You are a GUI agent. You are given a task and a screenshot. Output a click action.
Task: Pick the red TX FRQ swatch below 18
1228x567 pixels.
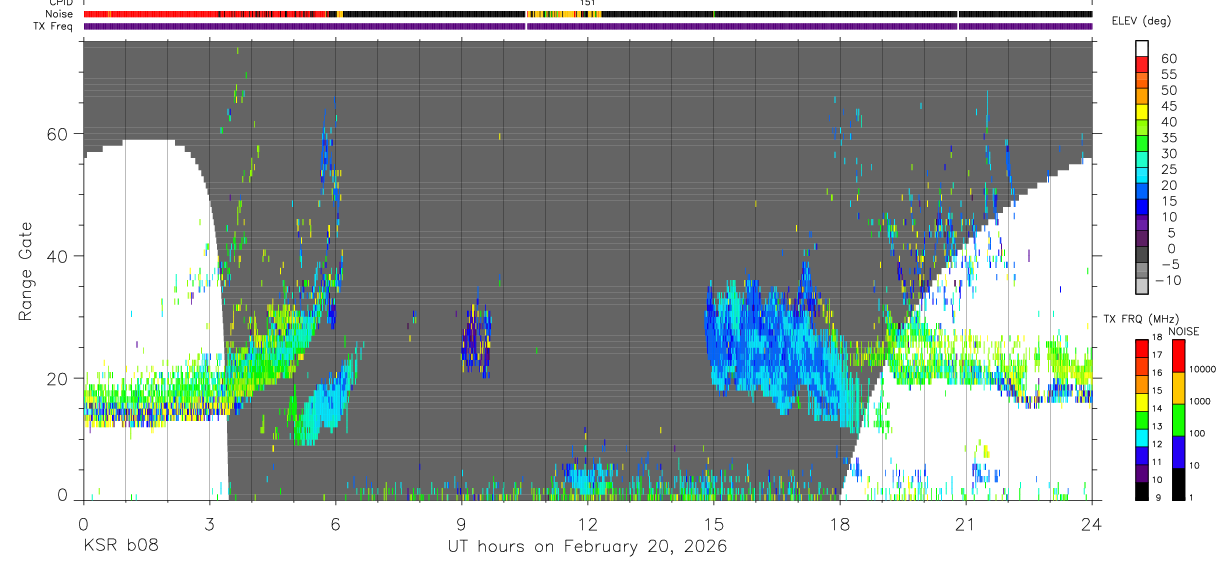tap(1142, 347)
